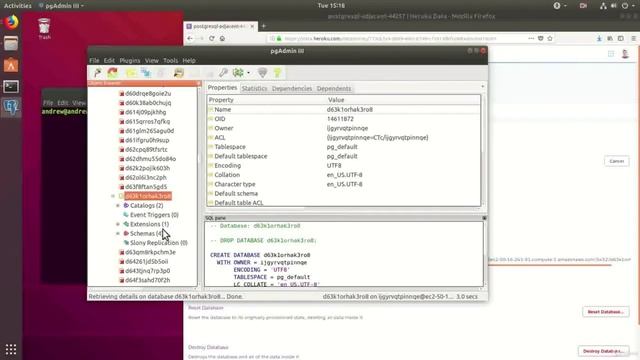Viewport: 640px width, 360px height.
Task: Click the CREATE DATABASE line in SQL pane
Action: click(260, 255)
